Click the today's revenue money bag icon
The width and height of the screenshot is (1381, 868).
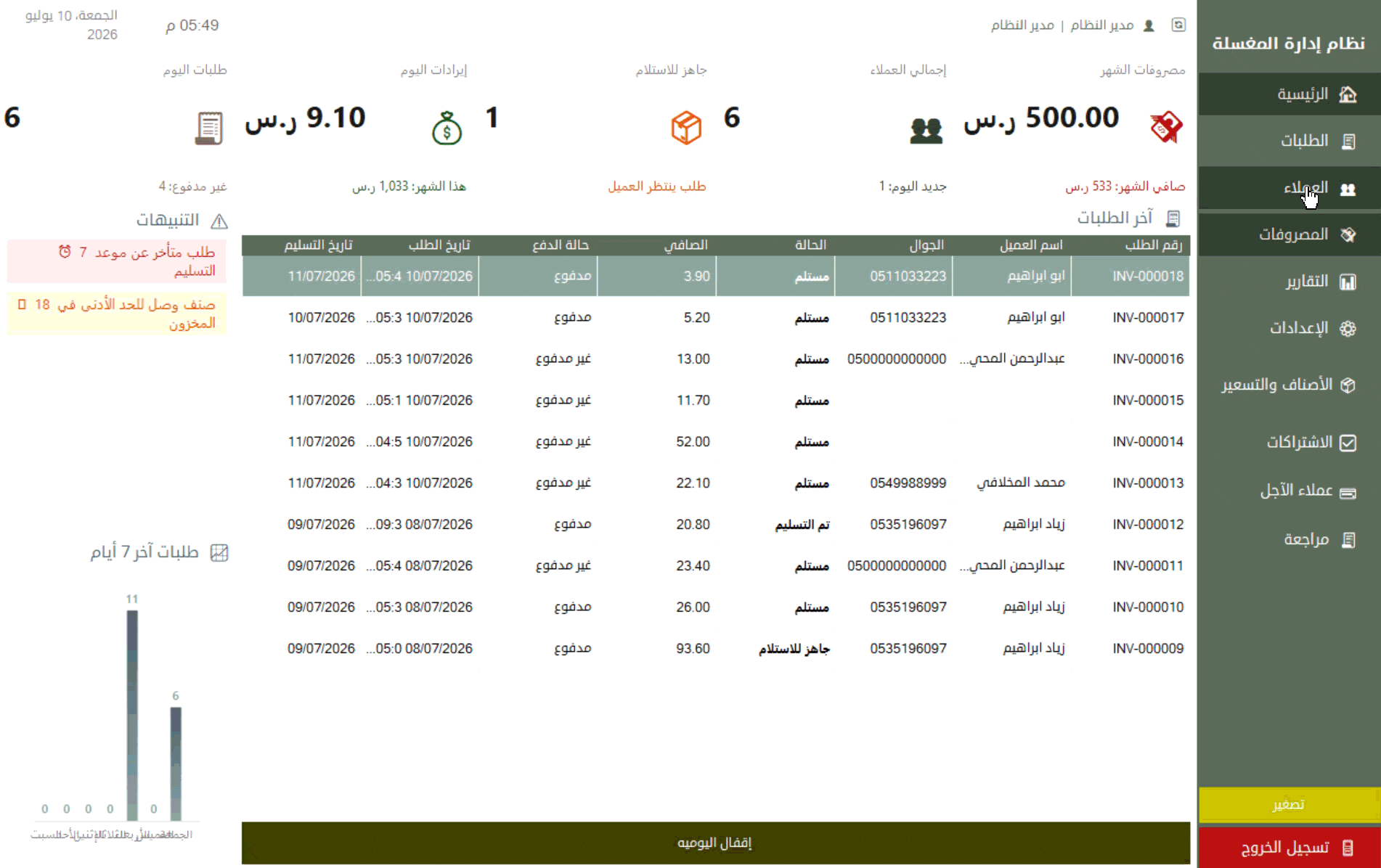447,128
